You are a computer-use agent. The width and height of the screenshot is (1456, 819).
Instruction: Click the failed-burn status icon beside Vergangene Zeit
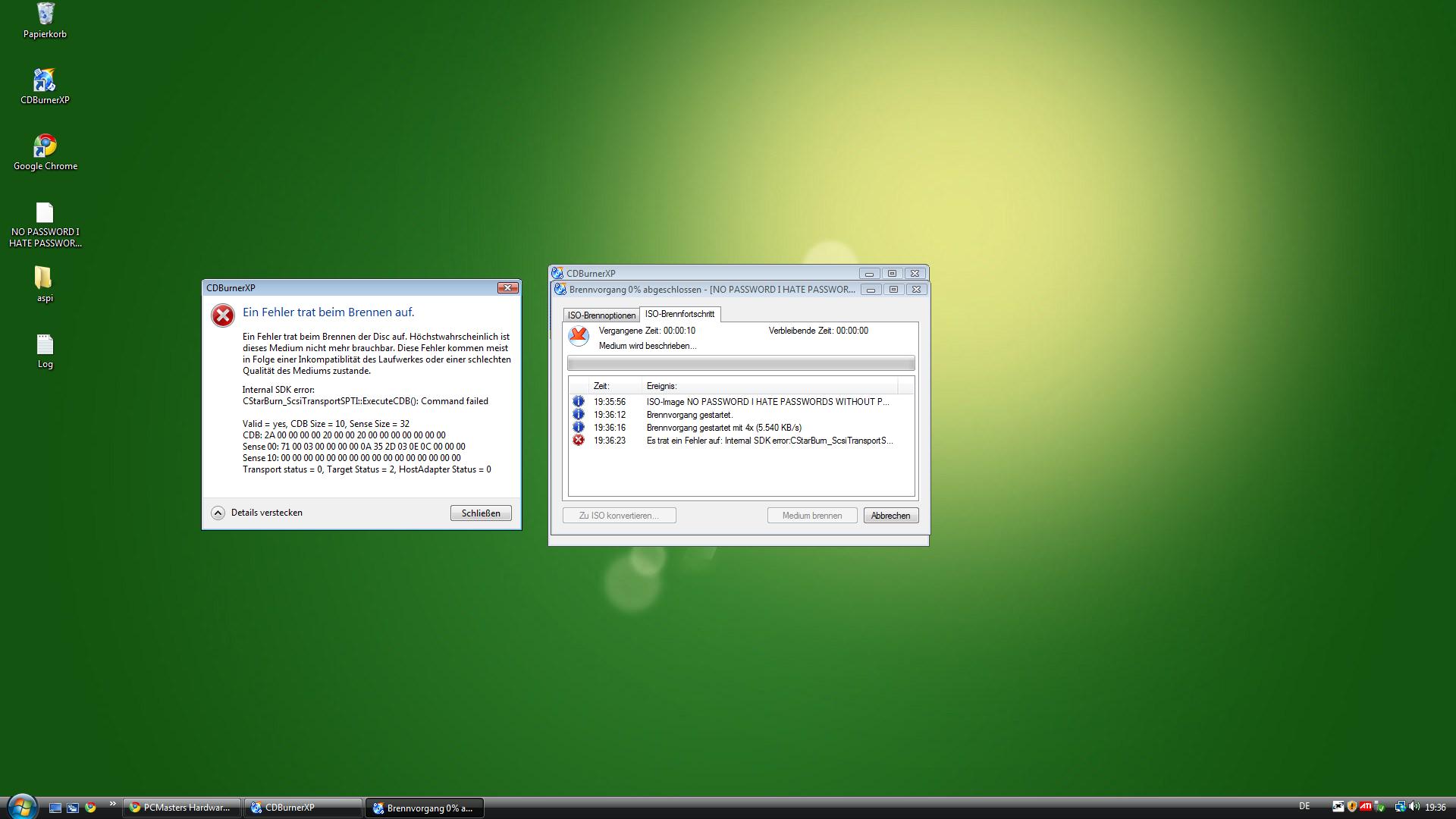point(579,336)
